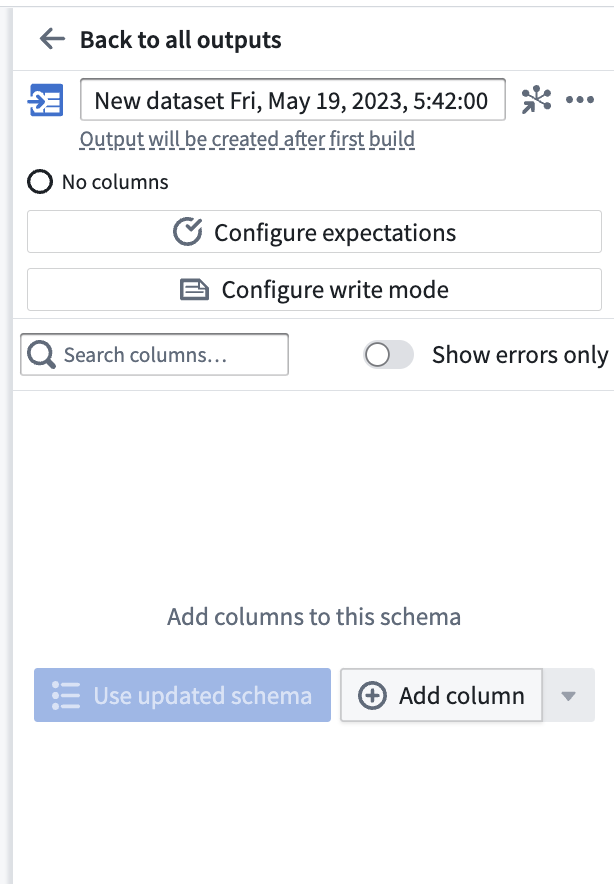Expand the Add column dropdown arrow

[x=568, y=695]
